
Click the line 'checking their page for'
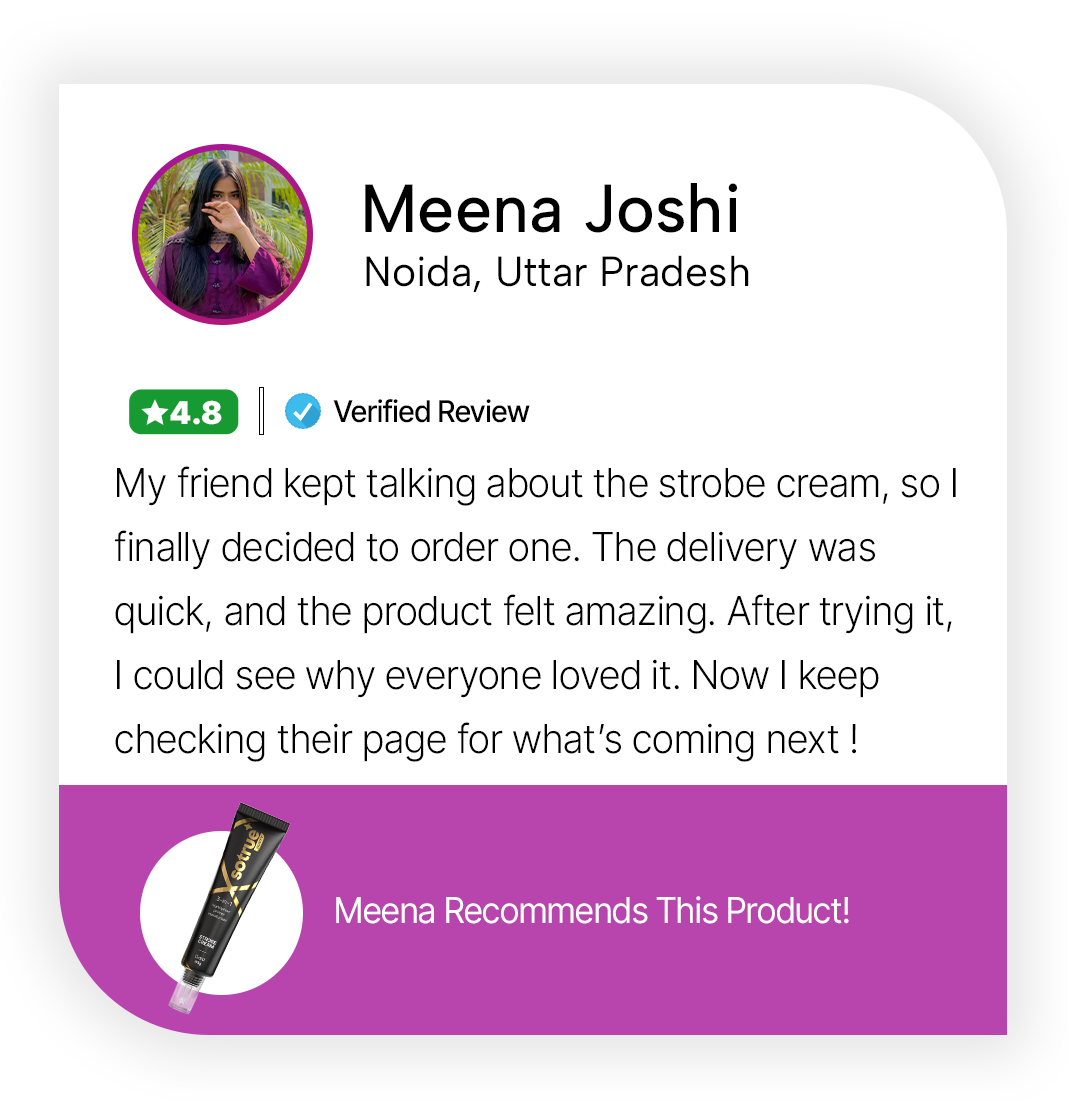click(486, 741)
